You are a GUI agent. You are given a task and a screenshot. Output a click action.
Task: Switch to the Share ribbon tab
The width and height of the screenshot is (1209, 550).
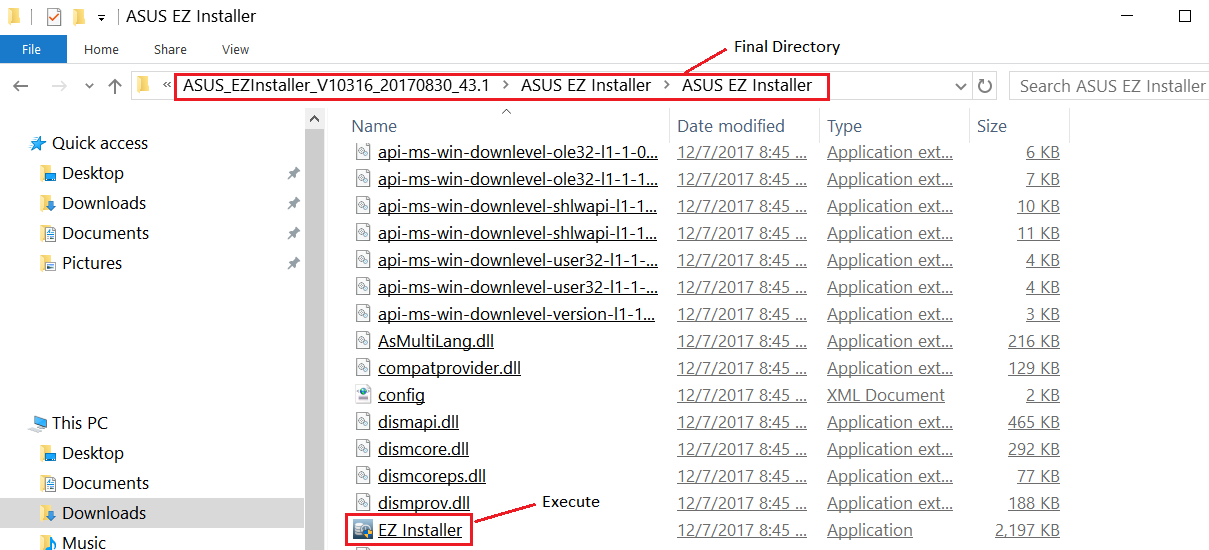pos(170,49)
